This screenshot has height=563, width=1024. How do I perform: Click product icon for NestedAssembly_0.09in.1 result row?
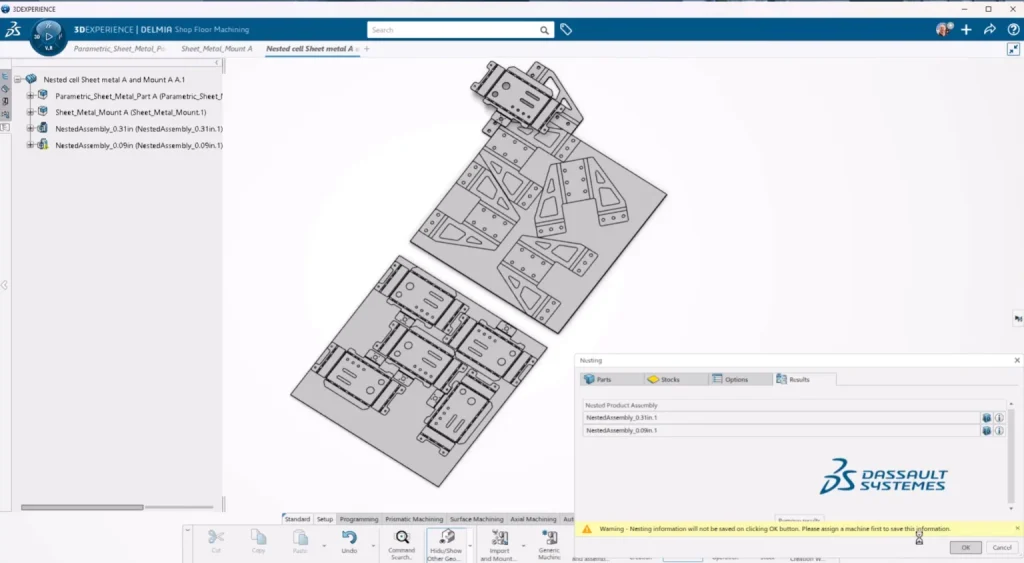tap(987, 431)
